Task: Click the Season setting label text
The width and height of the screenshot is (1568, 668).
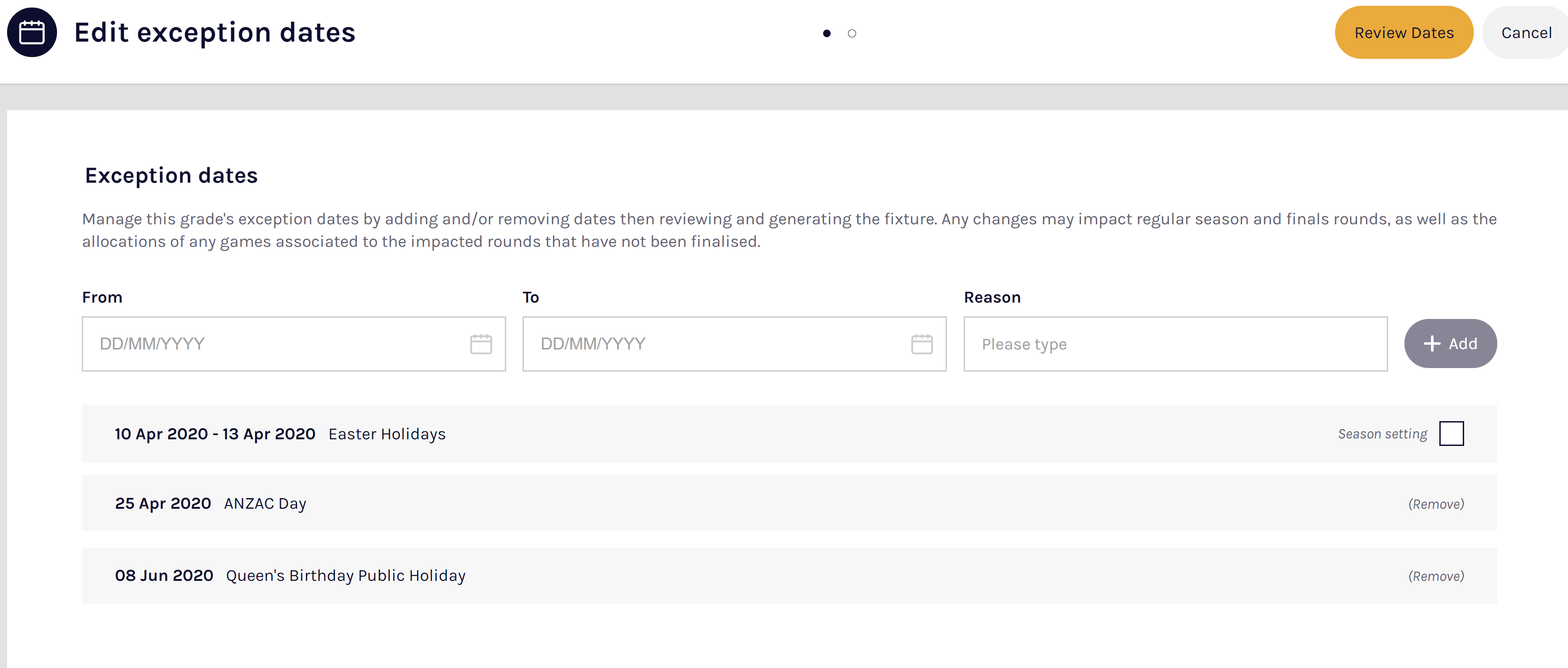Action: pyautogui.click(x=1382, y=434)
